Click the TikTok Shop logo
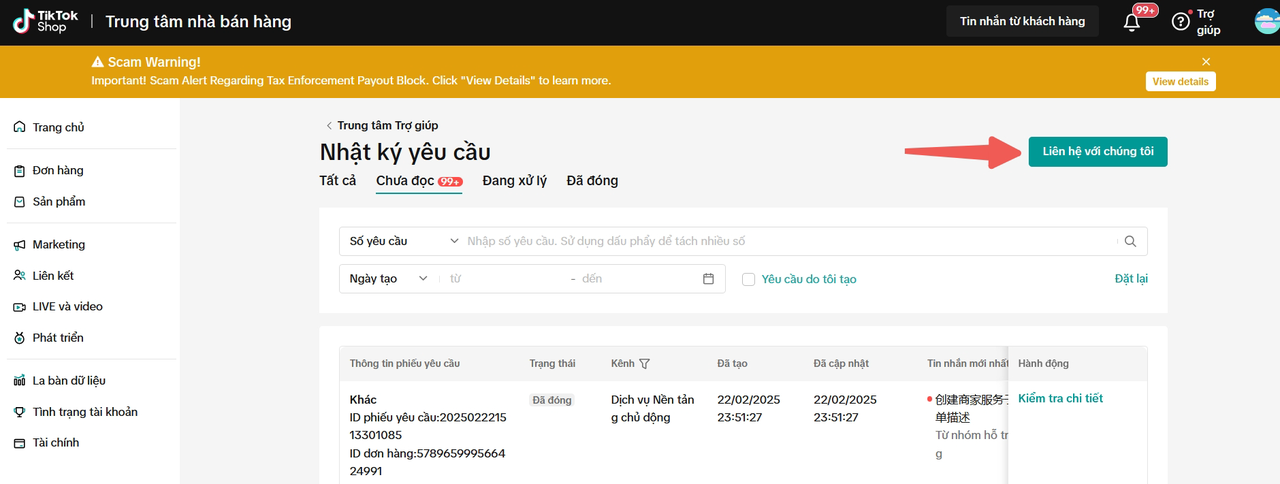Screen dimensions: 1280x484 [45, 21]
